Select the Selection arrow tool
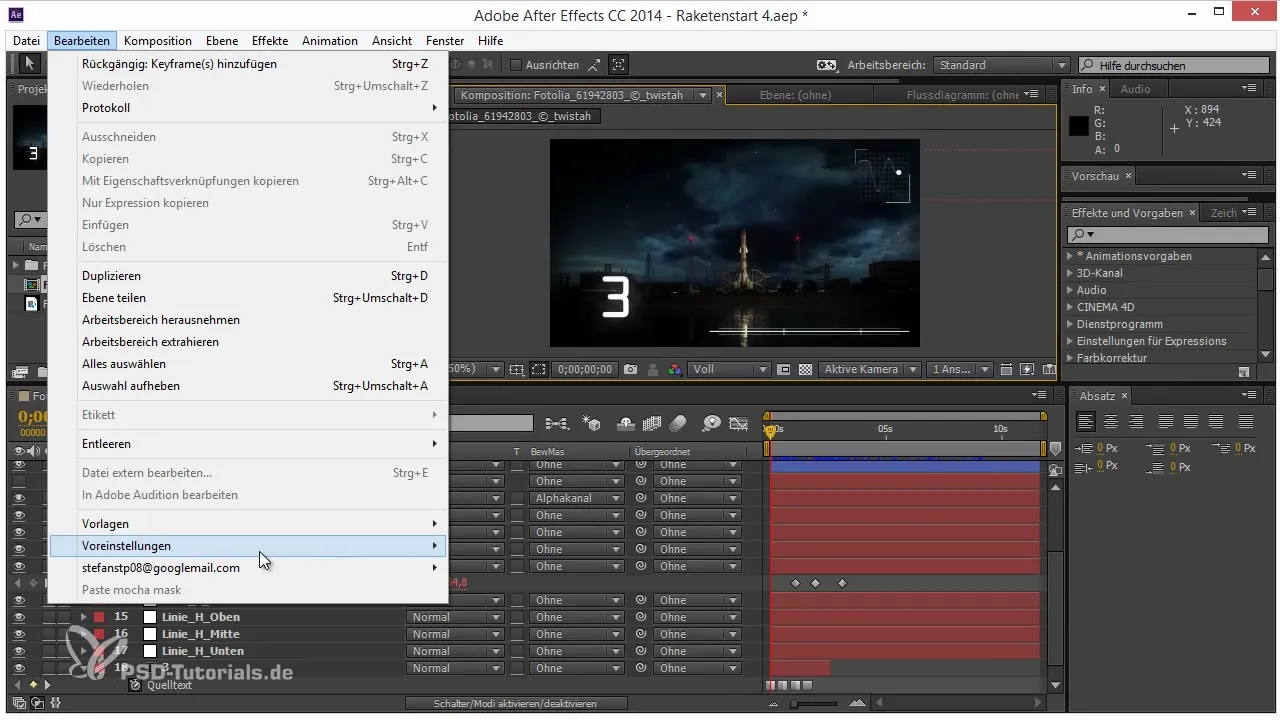1280x720 pixels. pyautogui.click(x=29, y=64)
